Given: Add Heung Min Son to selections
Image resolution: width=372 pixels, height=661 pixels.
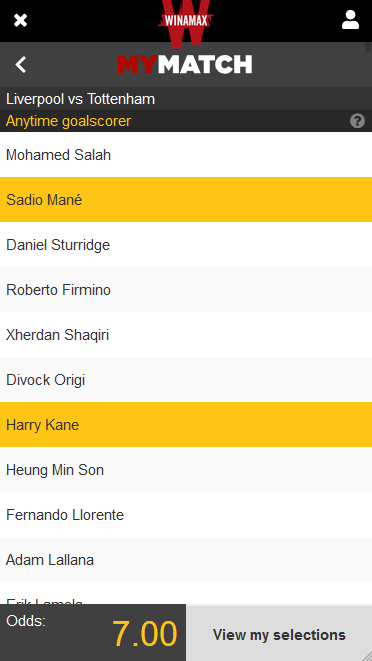Looking at the screenshot, I should [186, 470].
